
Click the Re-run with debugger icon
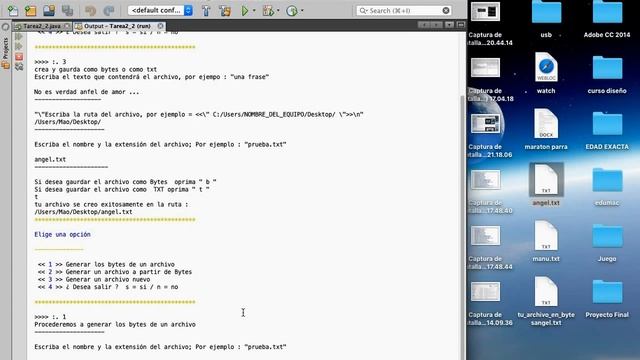[x=19, y=47]
